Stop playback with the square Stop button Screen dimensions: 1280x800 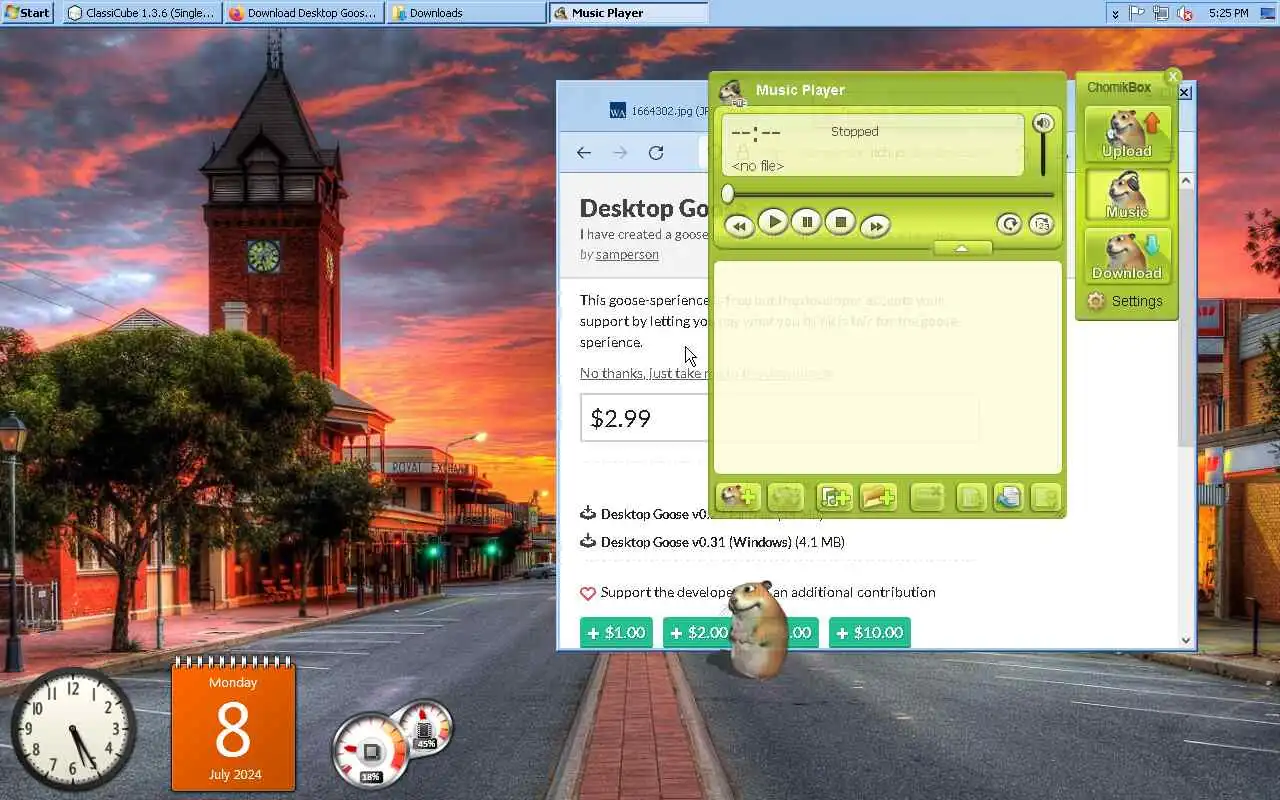(x=840, y=222)
